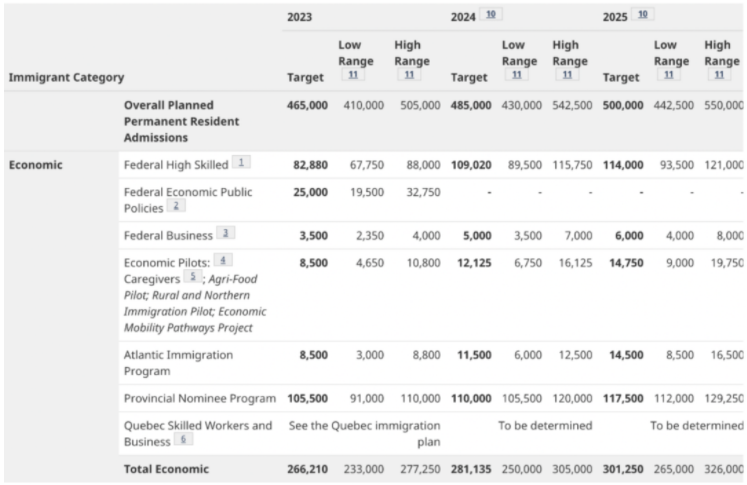Open footnote 11 under 2024 High Range
747x485 pixels.
[567, 74]
